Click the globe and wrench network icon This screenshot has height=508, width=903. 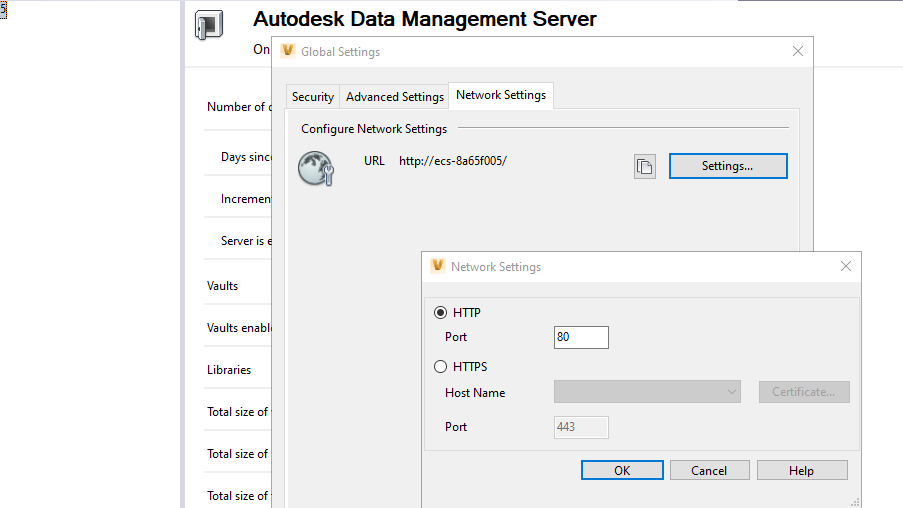pos(316,168)
